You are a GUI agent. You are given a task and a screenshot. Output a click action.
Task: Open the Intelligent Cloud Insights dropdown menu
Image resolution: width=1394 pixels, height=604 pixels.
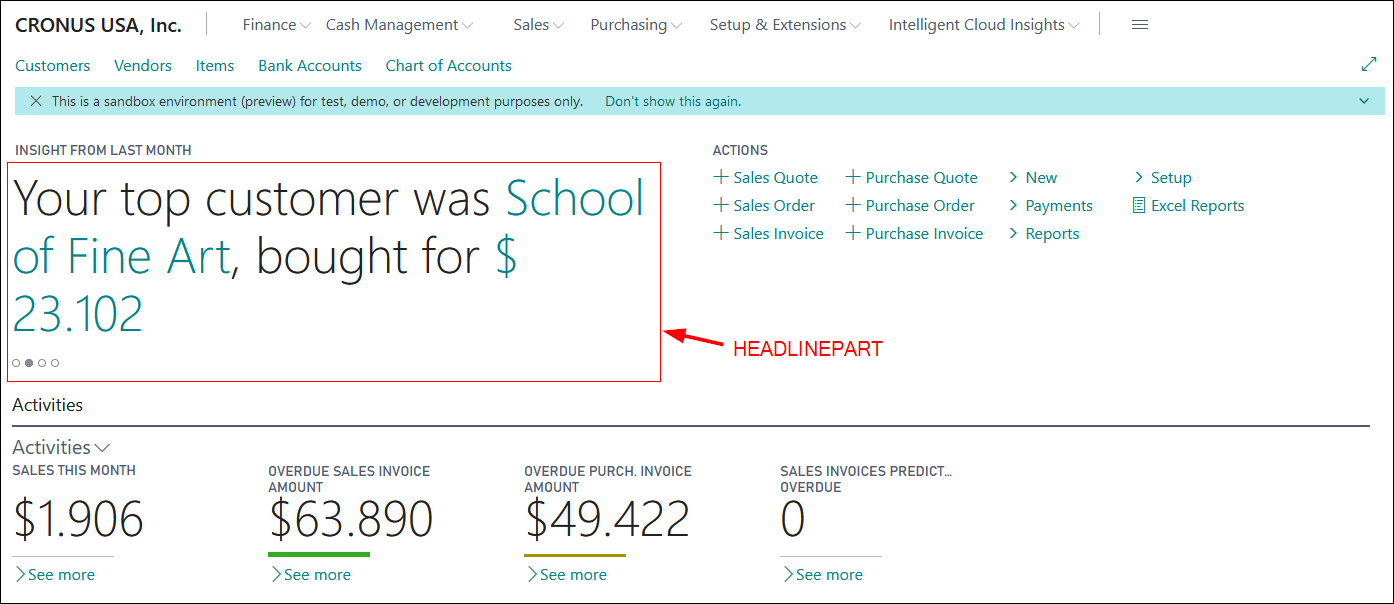(x=985, y=25)
